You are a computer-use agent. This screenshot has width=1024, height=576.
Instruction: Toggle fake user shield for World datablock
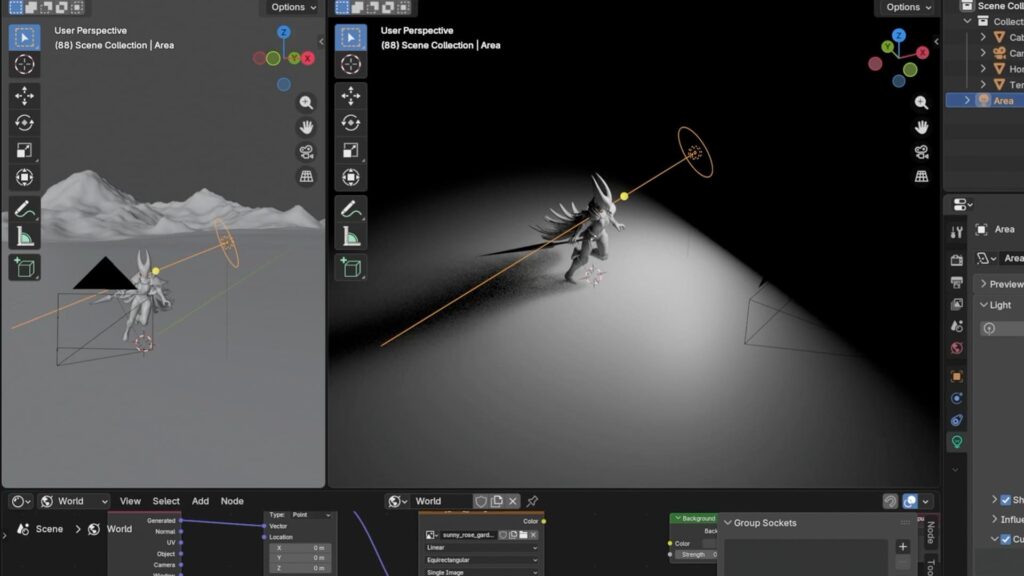[480, 501]
